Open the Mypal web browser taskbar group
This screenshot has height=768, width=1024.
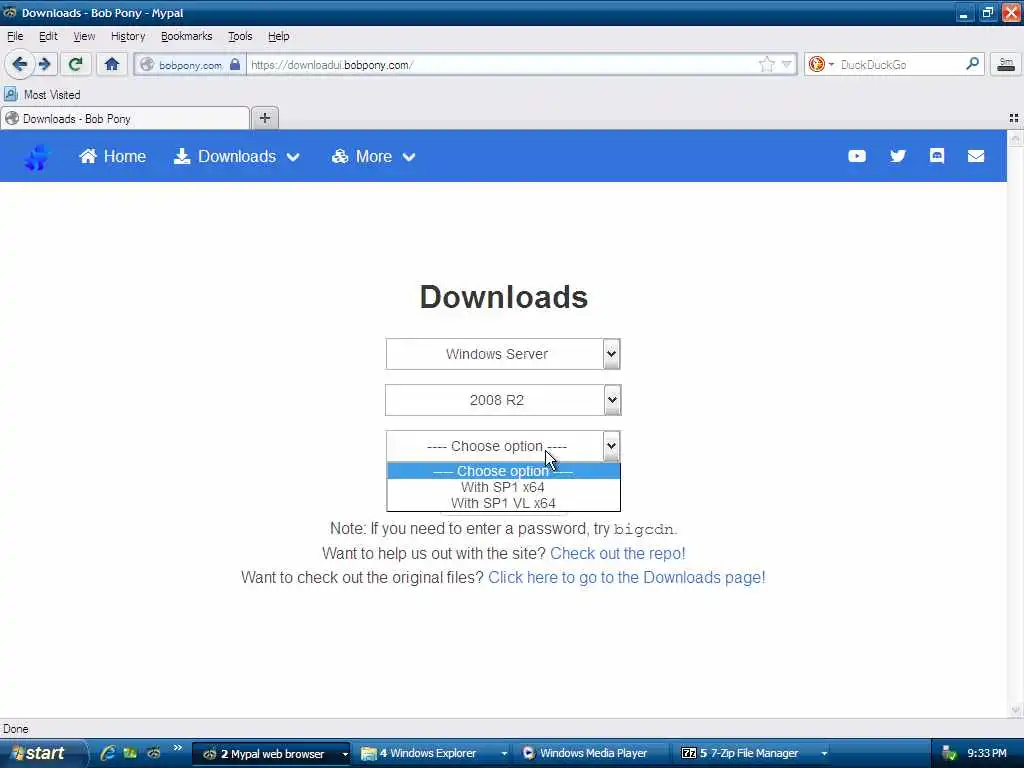point(271,754)
